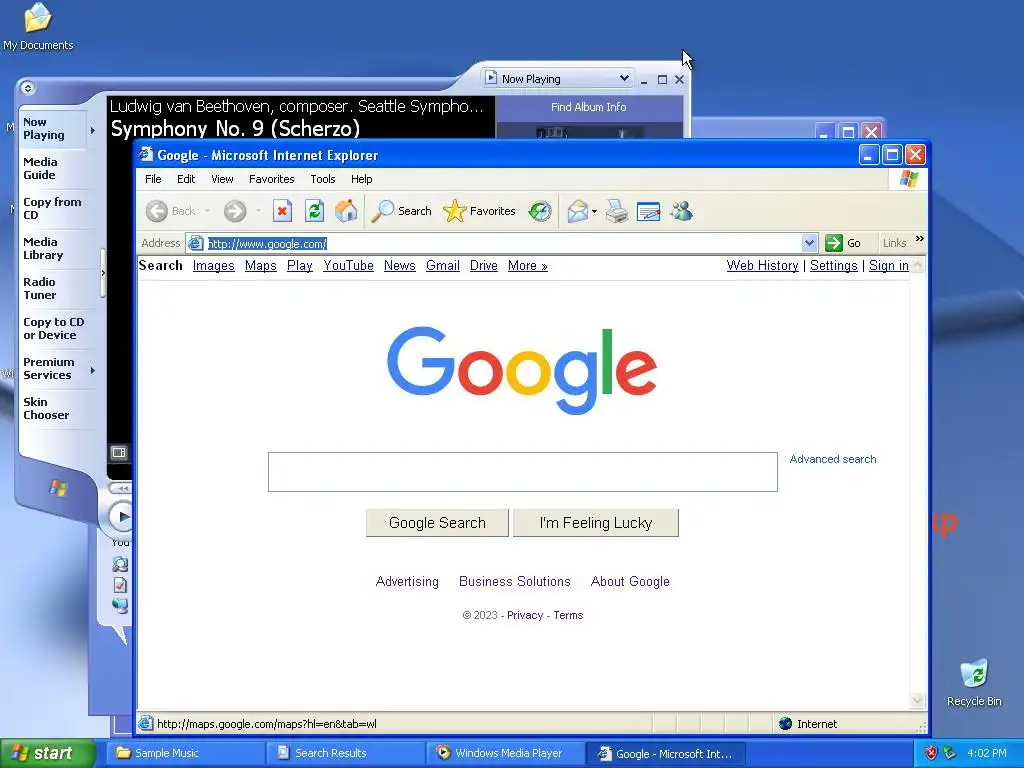Open Messenger via the two-people icon
This screenshot has height=768, width=1024.
pos(681,211)
